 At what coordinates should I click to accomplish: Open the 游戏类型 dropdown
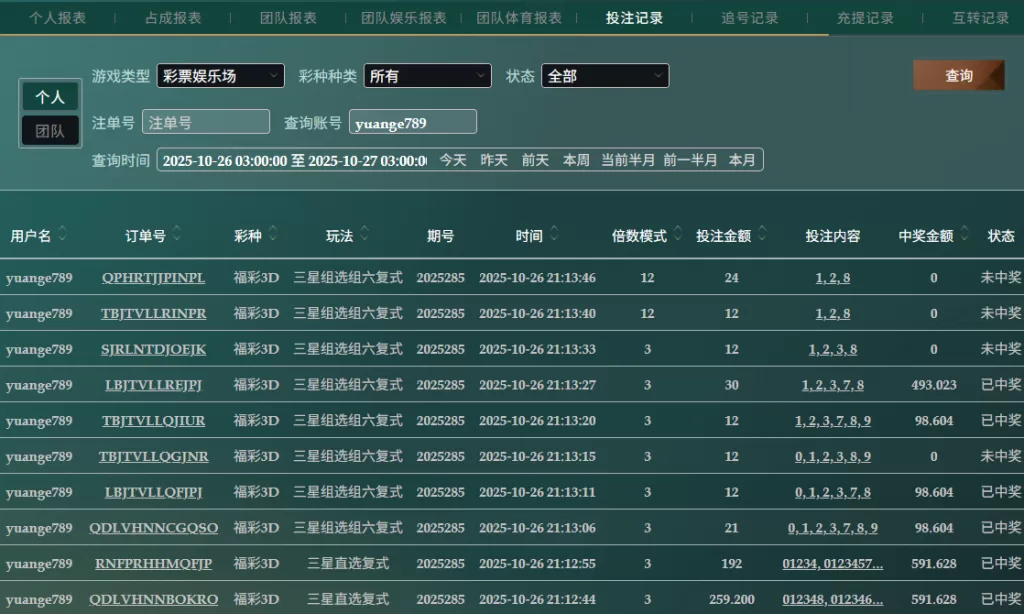[x=220, y=76]
